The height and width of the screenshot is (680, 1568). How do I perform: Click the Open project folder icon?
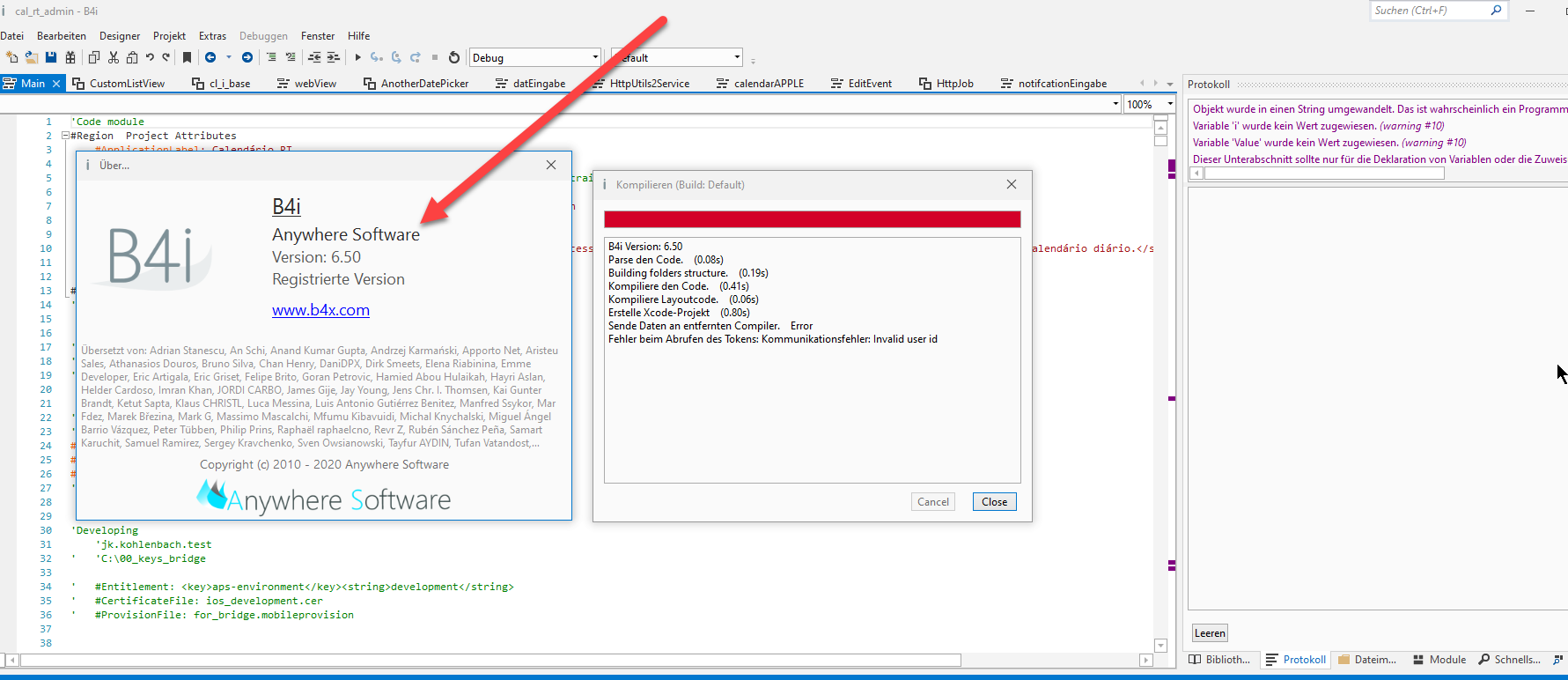(32, 57)
